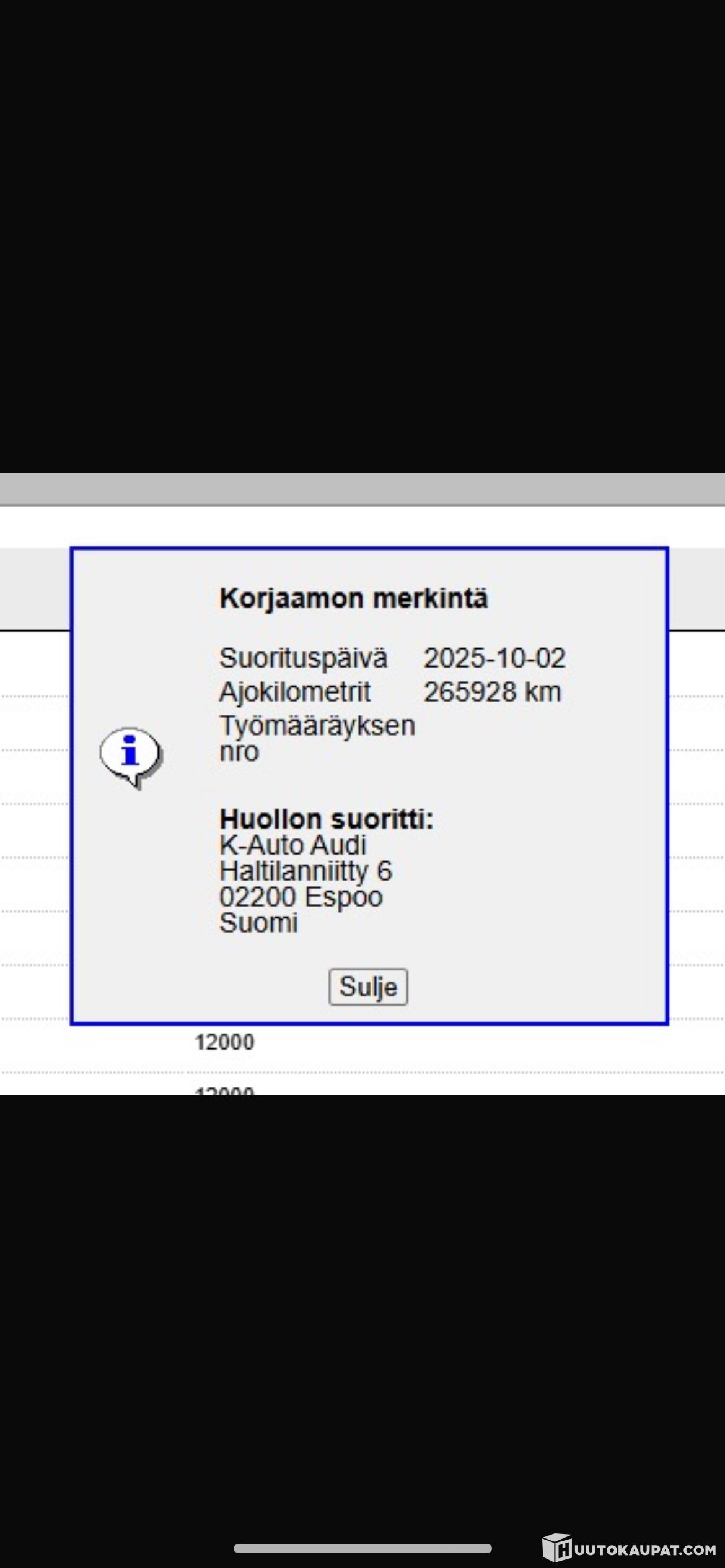Image resolution: width=725 pixels, height=1568 pixels.
Task: Click the Huutokaupat.com cube logo icon
Action: click(557, 1547)
